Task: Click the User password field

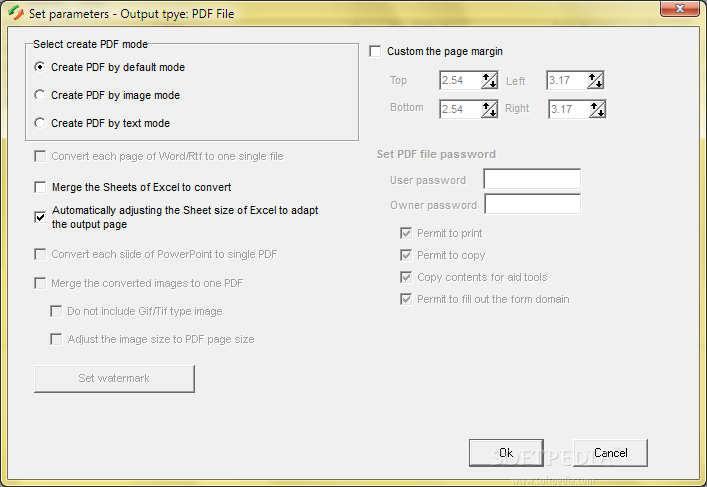Action: click(x=531, y=180)
